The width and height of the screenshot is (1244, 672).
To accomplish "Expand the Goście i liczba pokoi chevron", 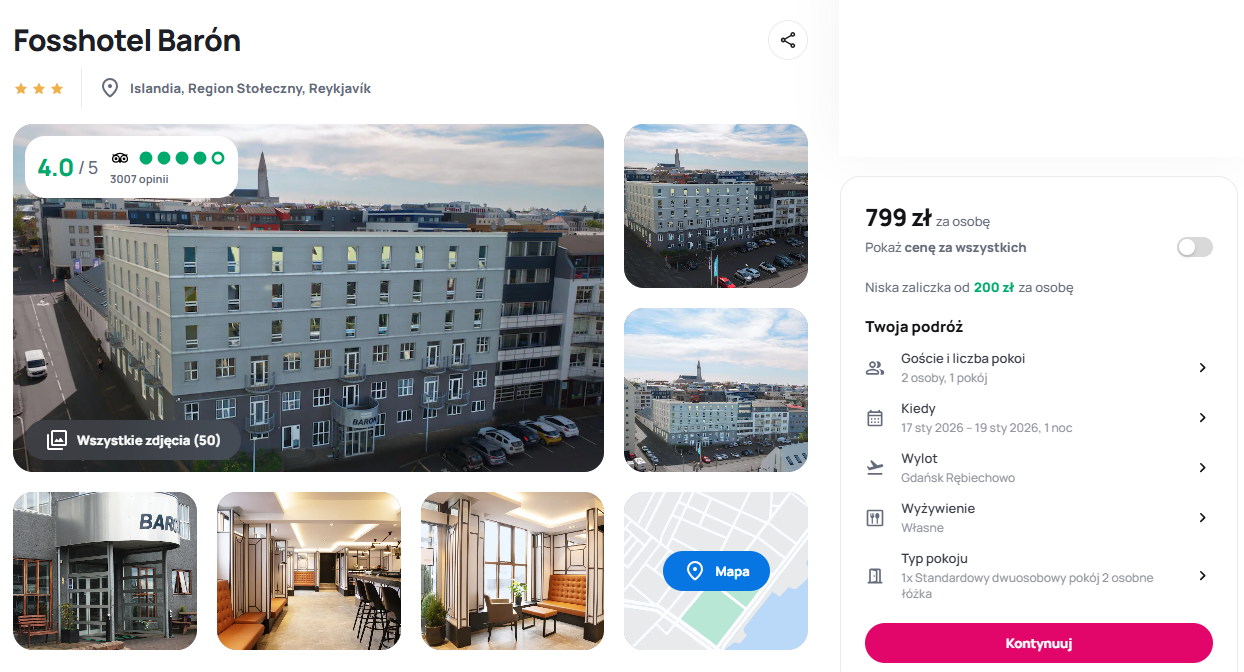I will pos(1202,368).
